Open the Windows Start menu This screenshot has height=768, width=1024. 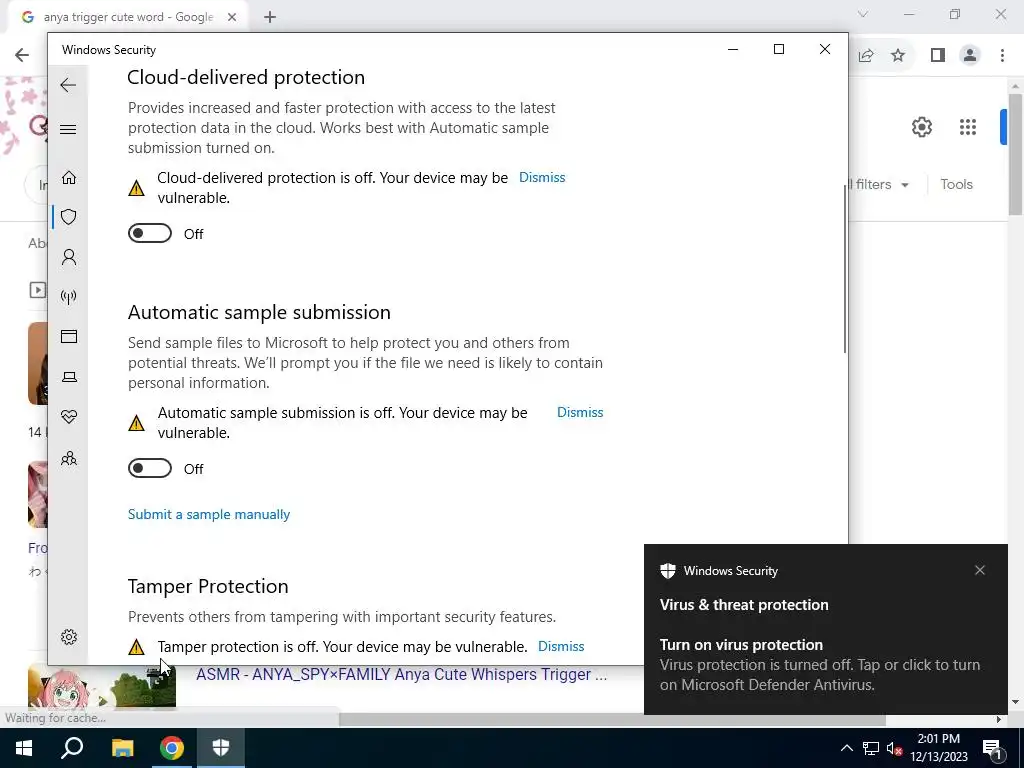(x=24, y=748)
